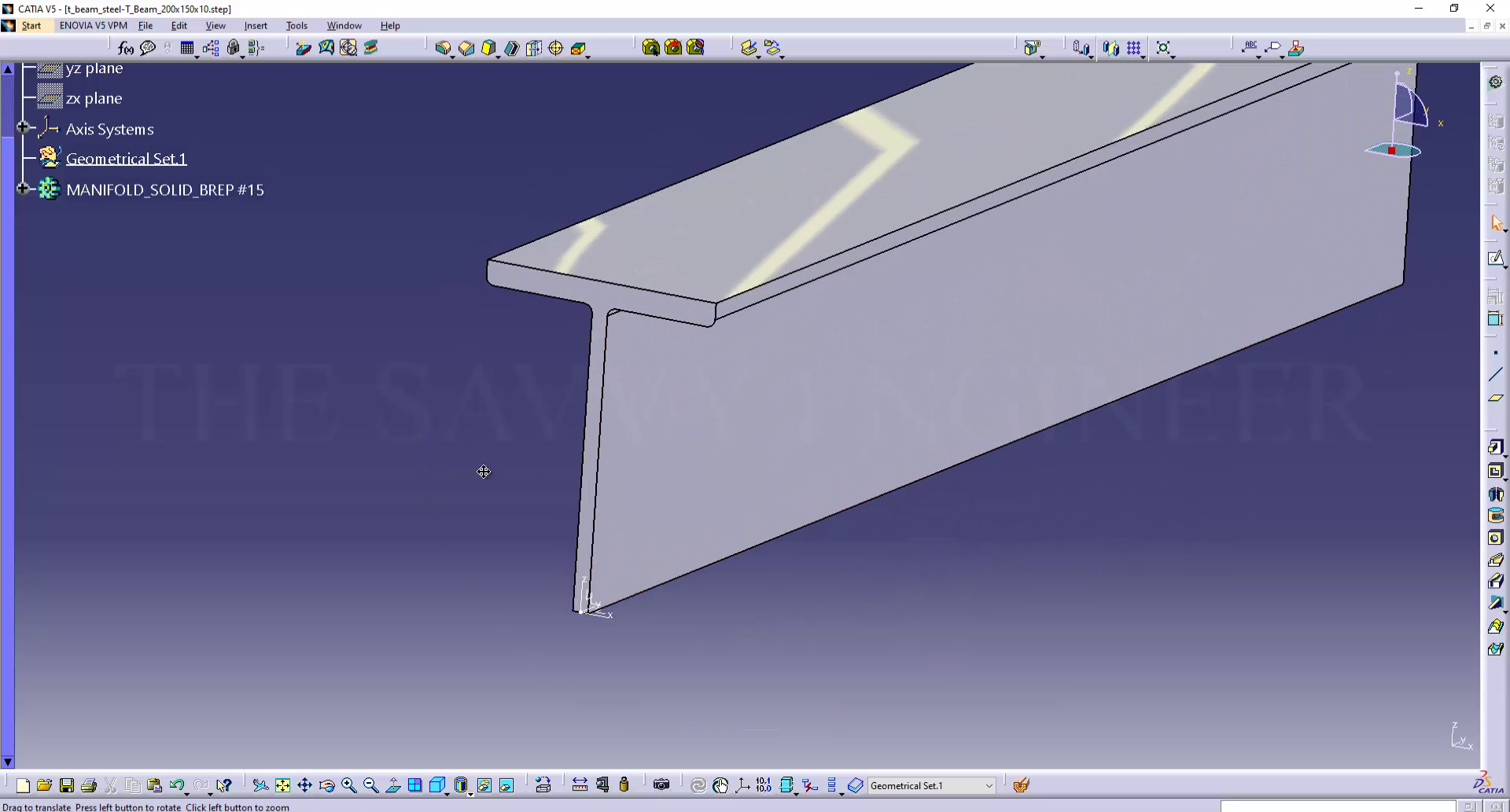This screenshot has height=812, width=1510.
Task: Click the Formula f(x) icon
Action: [x=125, y=48]
